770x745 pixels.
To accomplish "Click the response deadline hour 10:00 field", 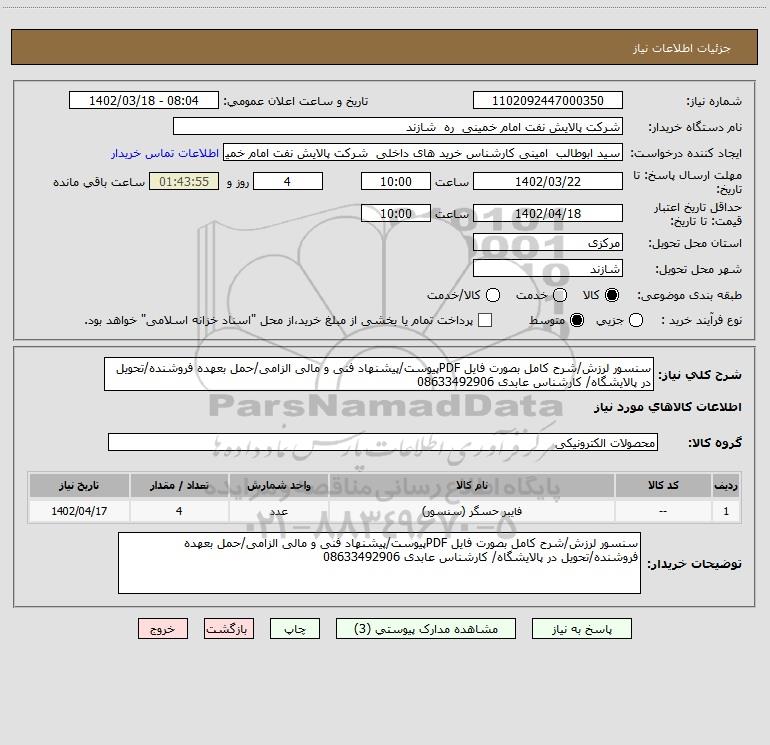I will 396,181.
